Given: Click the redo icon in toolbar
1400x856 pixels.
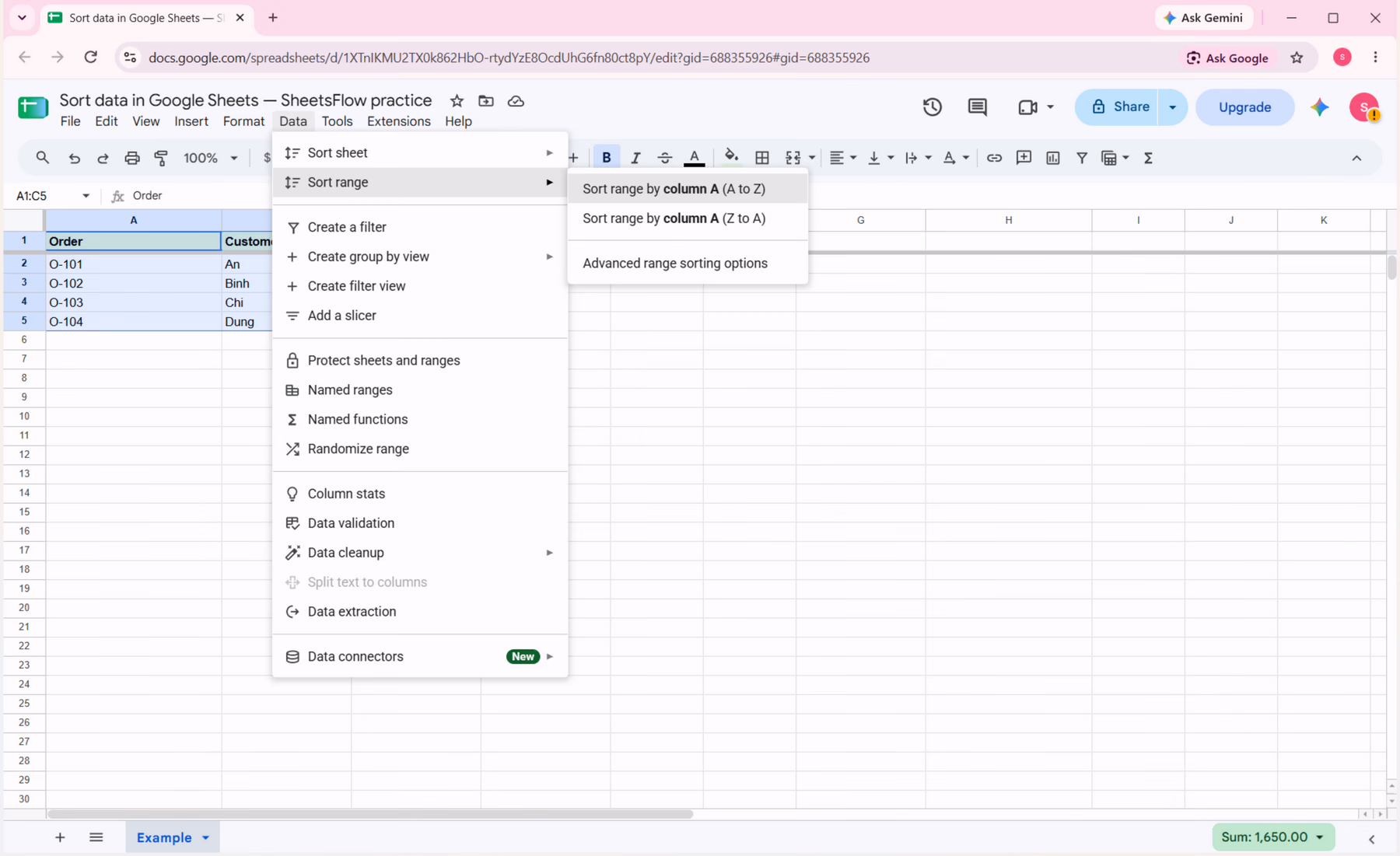Looking at the screenshot, I should (x=103, y=158).
